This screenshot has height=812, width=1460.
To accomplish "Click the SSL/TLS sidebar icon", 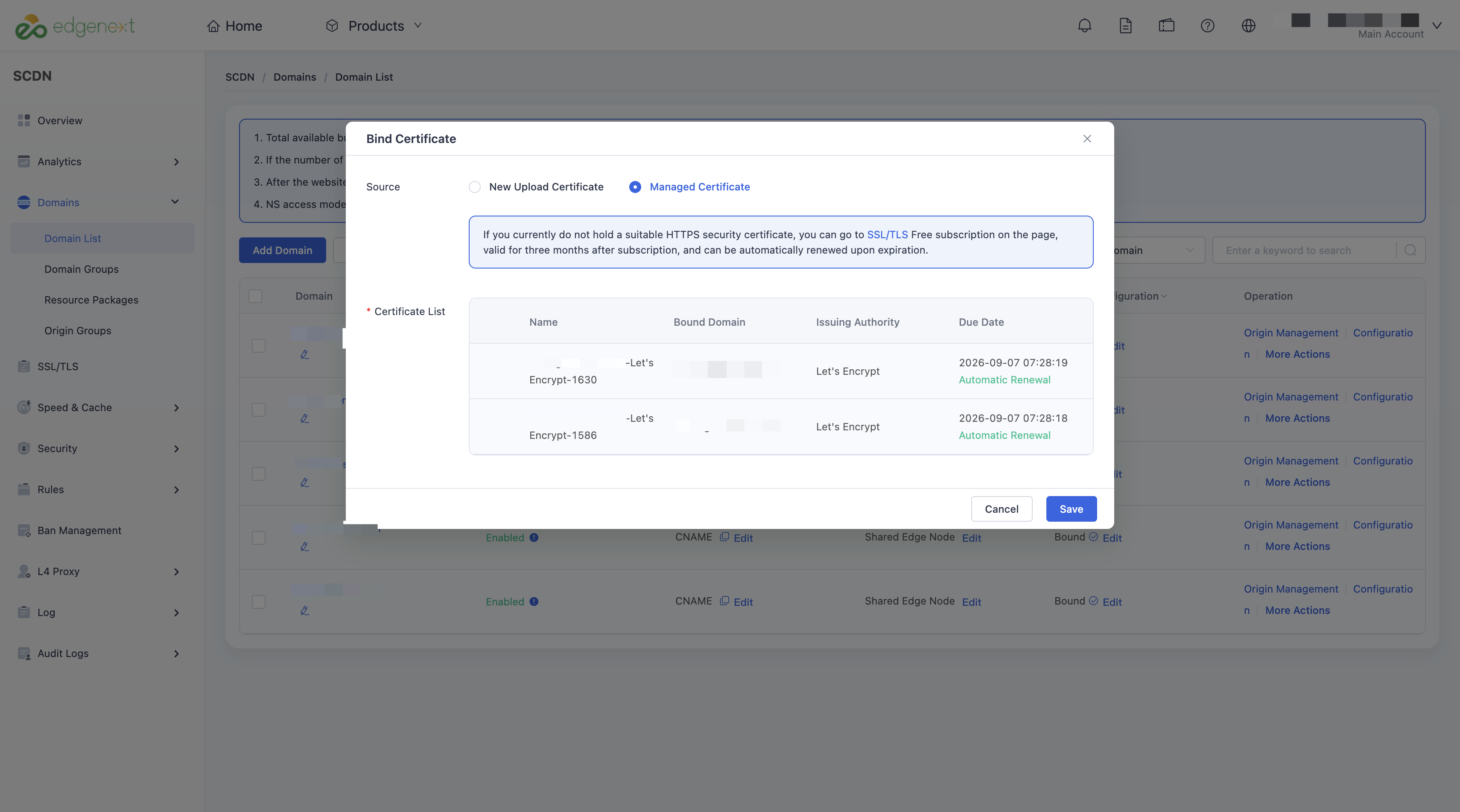I will pyautogui.click(x=24, y=366).
